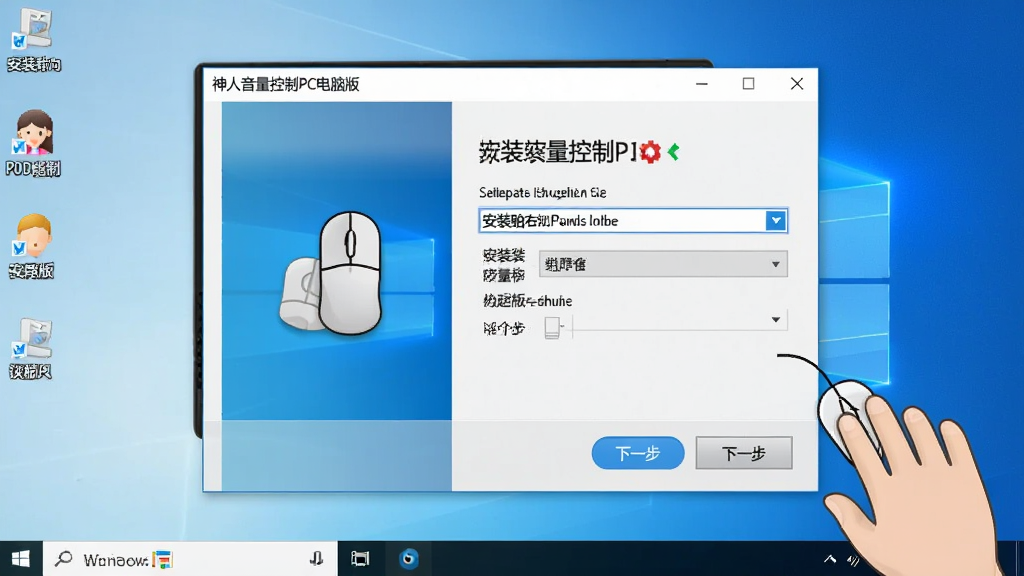
Task: Click the blue 下一步 button
Action: [x=637, y=453]
